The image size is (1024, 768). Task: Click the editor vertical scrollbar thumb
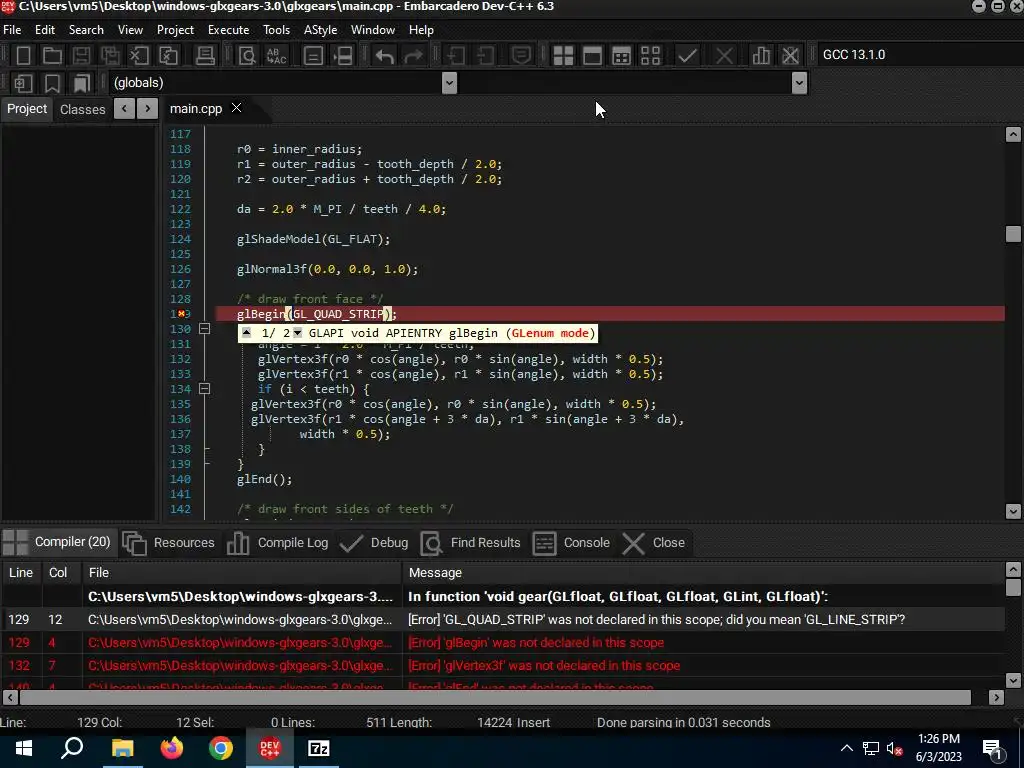[1013, 234]
